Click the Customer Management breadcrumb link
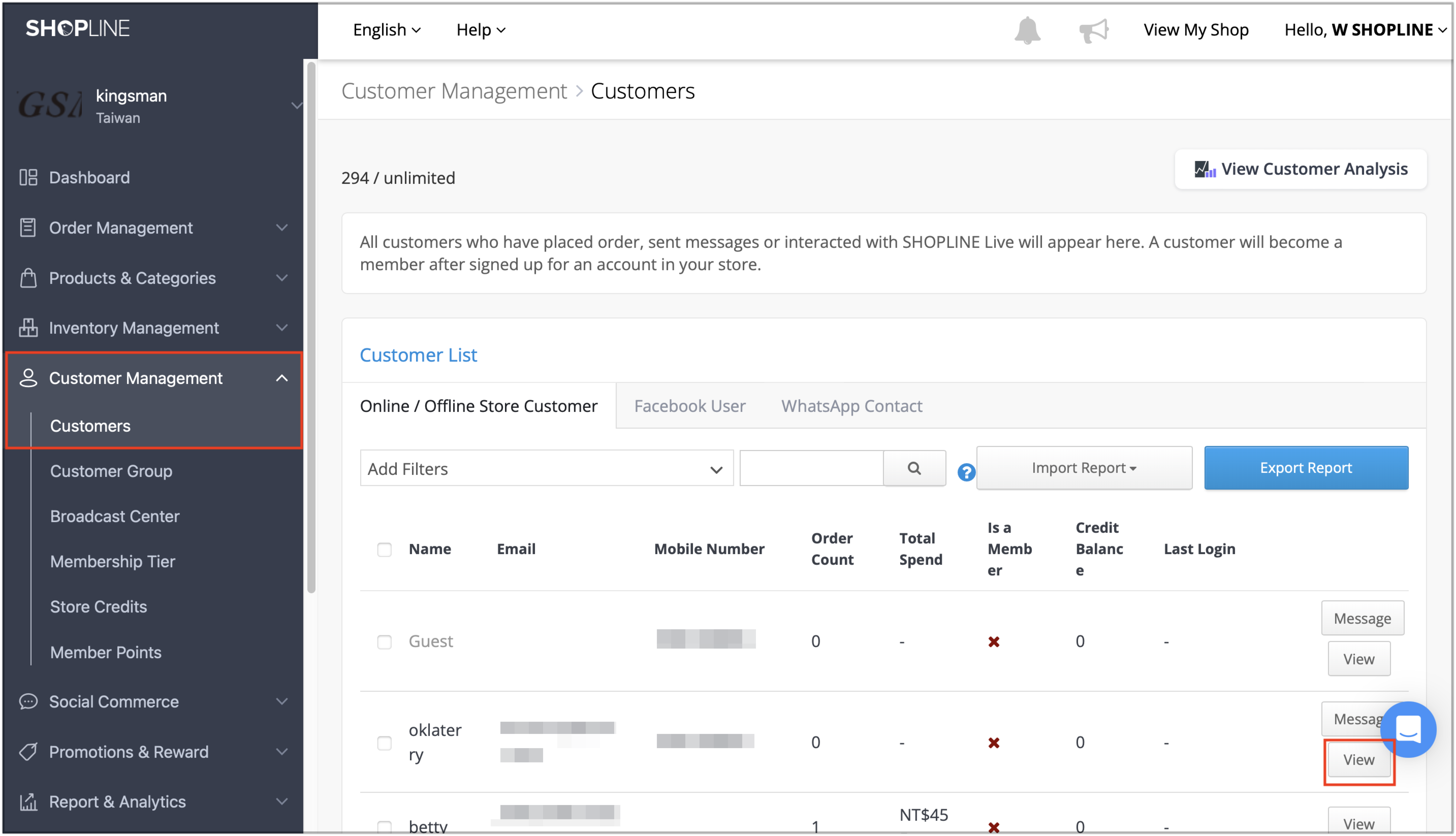 tap(454, 91)
